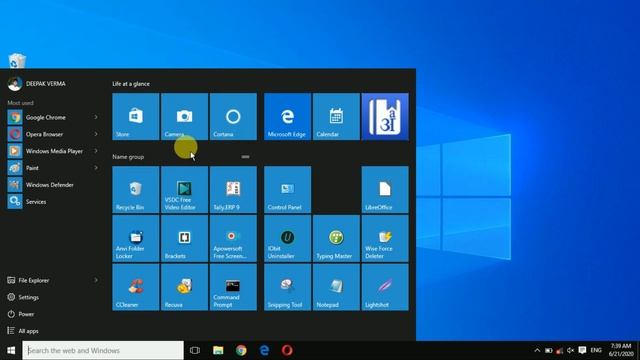
Task: Open the Recycle Bin tile
Action: pyautogui.click(x=136, y=189)
